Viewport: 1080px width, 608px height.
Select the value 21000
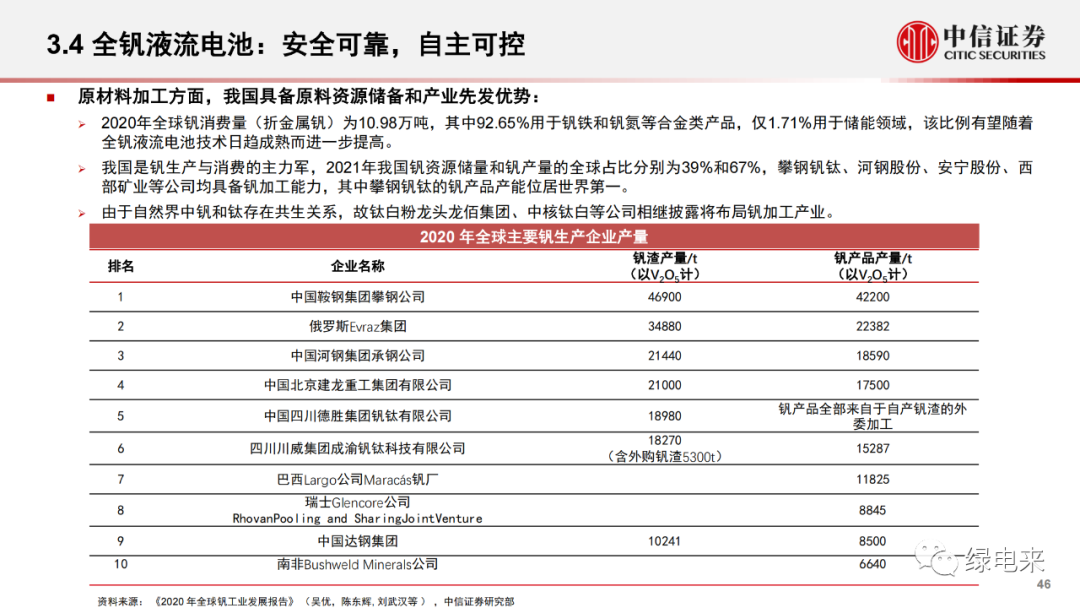point(665,386)
